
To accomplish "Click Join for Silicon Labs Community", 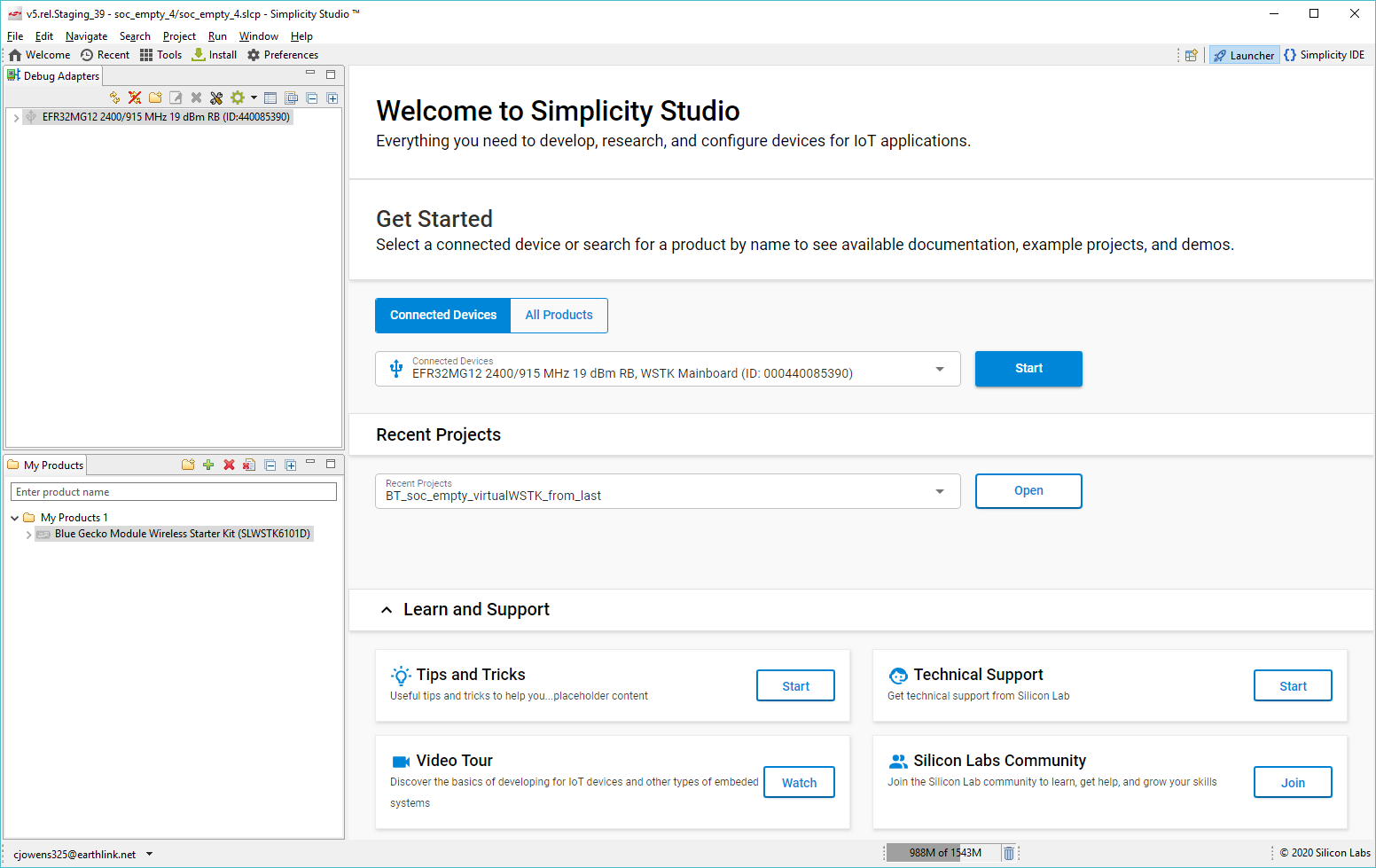I will pos(1292,783).
